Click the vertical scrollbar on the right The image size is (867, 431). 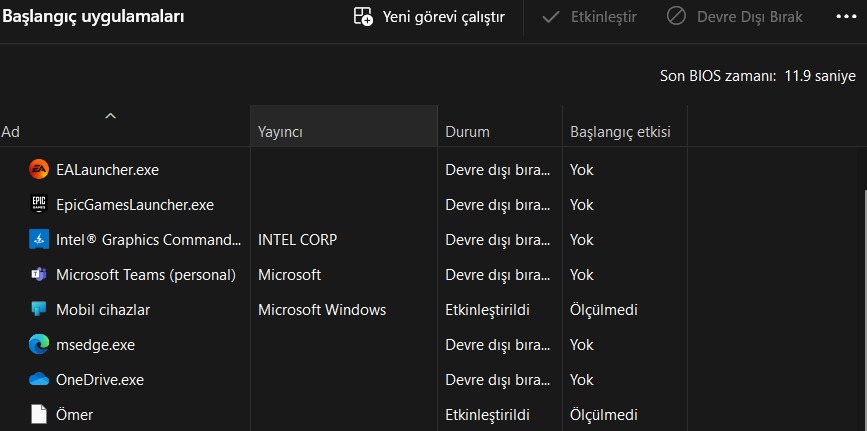(x=864, y=310)
